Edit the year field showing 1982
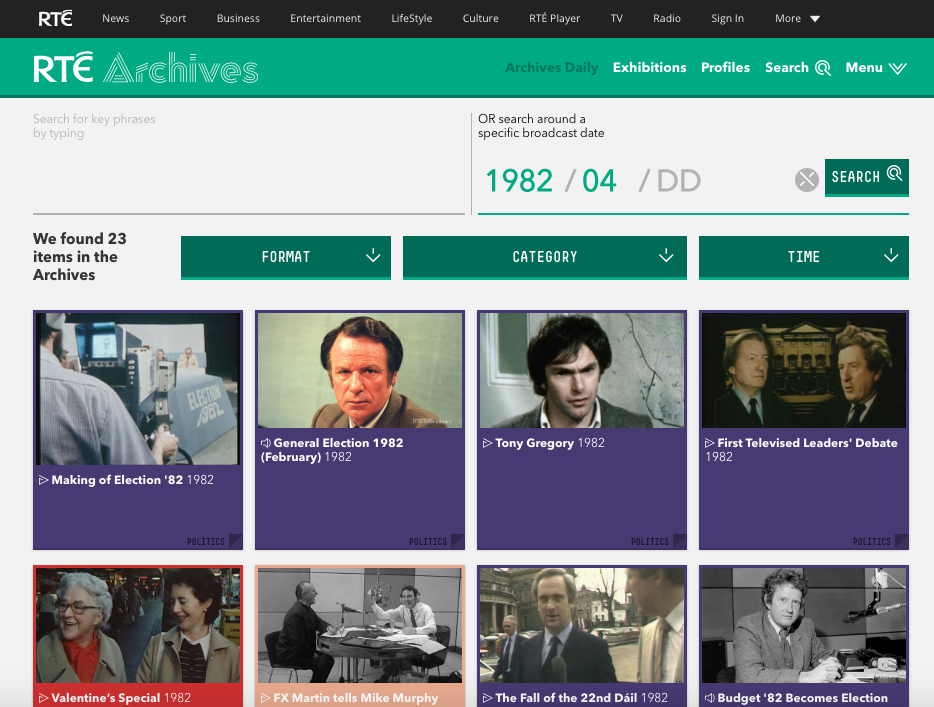 point(519,180)
